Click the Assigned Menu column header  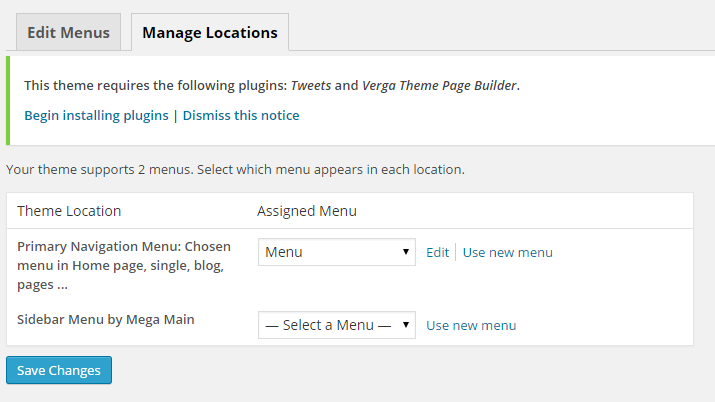[307, 211]
